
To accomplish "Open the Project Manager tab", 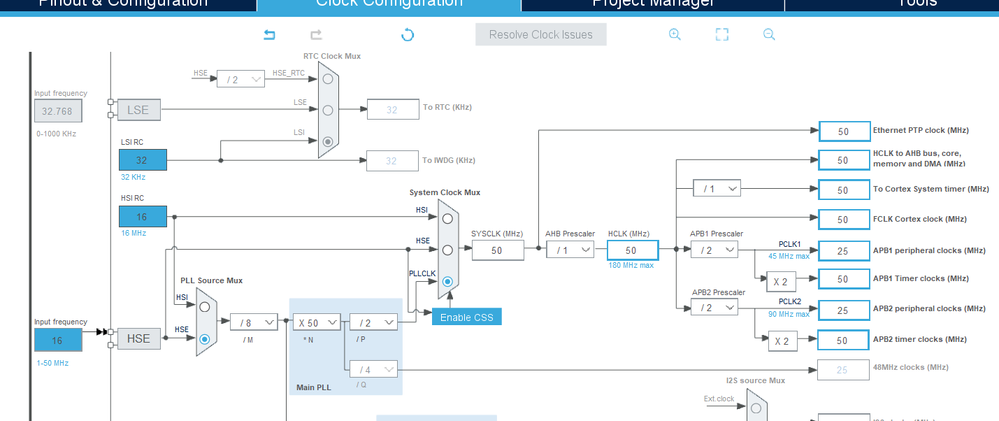I will 653,3.
